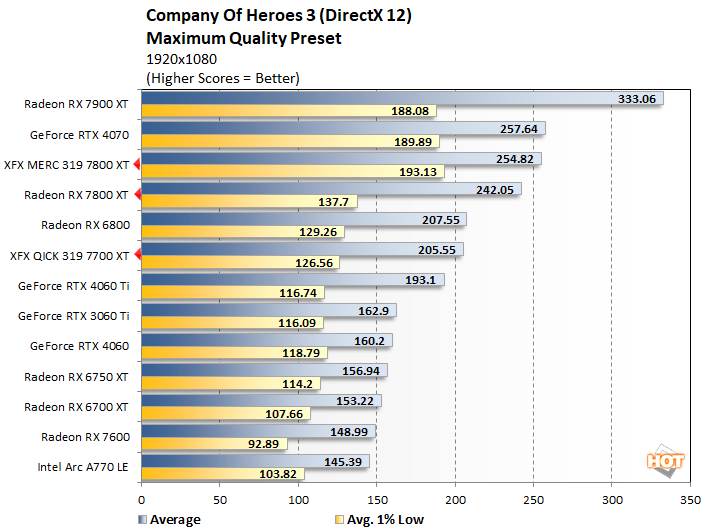The height and width of the screenshot is (528, 708).
Task: Click the 153.22 average value
Action: pyautogui.click(x=355, y=401)
